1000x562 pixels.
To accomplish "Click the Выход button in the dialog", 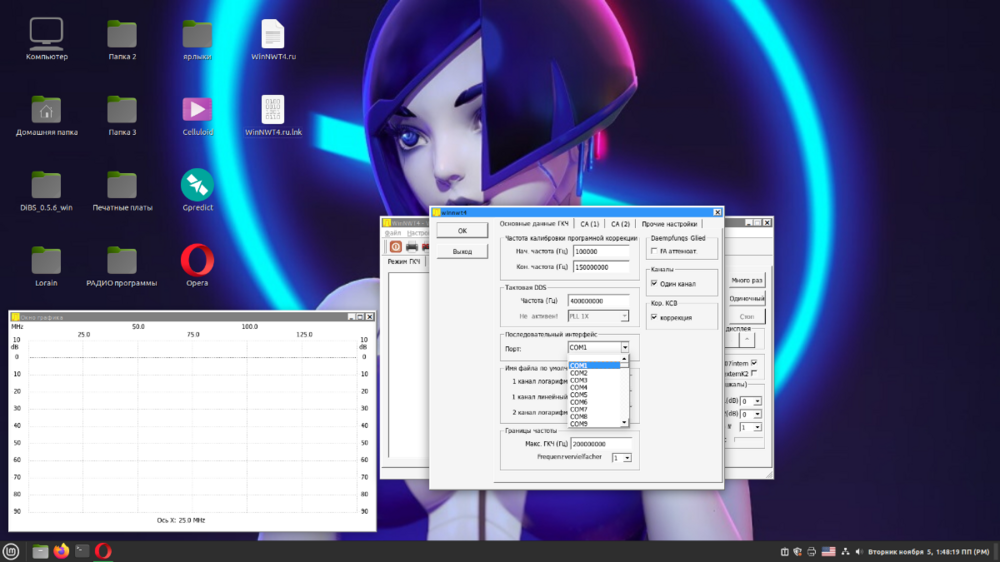I will pyautogui.click(x=462, y=251).
